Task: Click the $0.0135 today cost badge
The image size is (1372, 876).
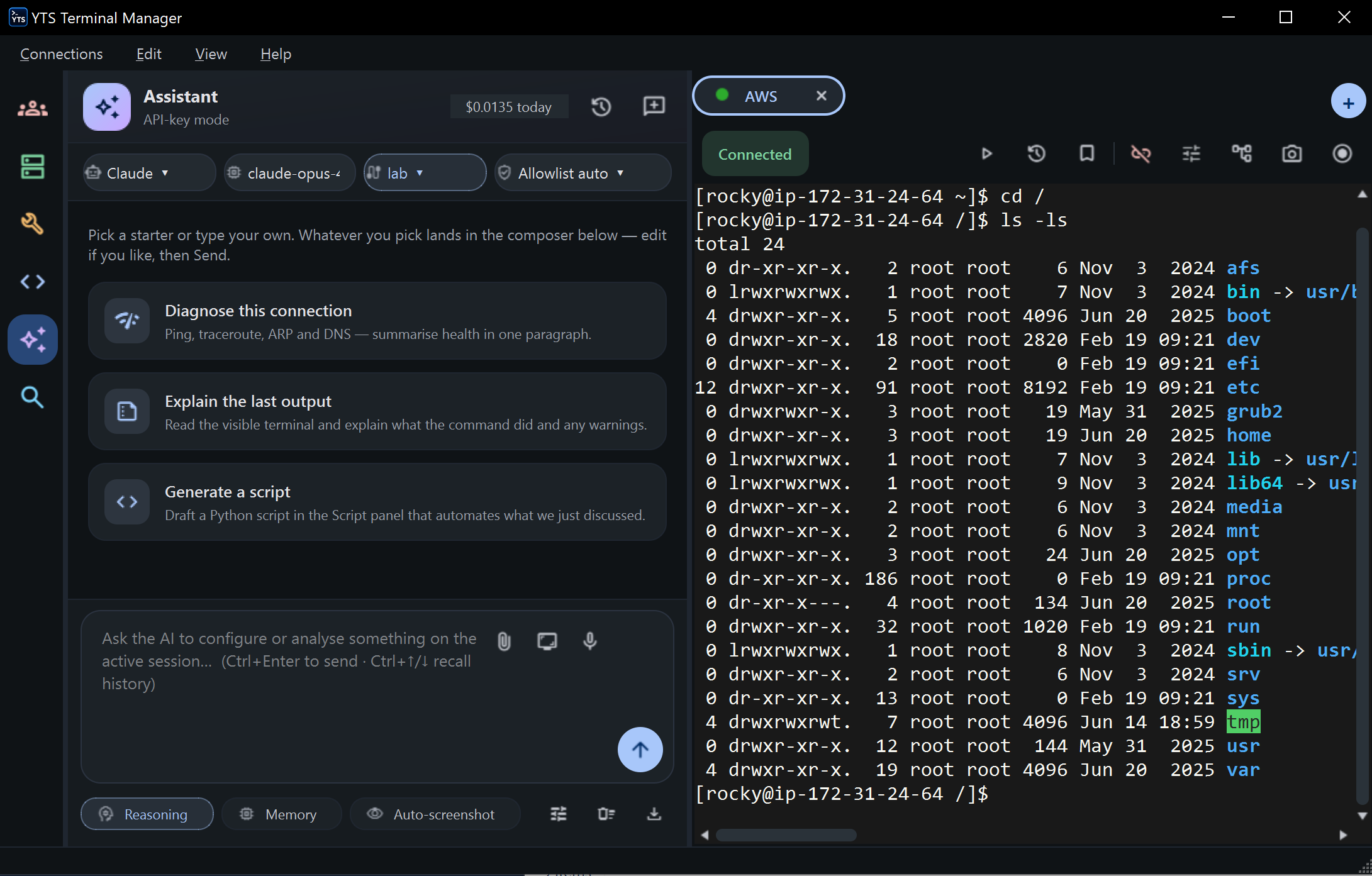Action: point(509,107)
